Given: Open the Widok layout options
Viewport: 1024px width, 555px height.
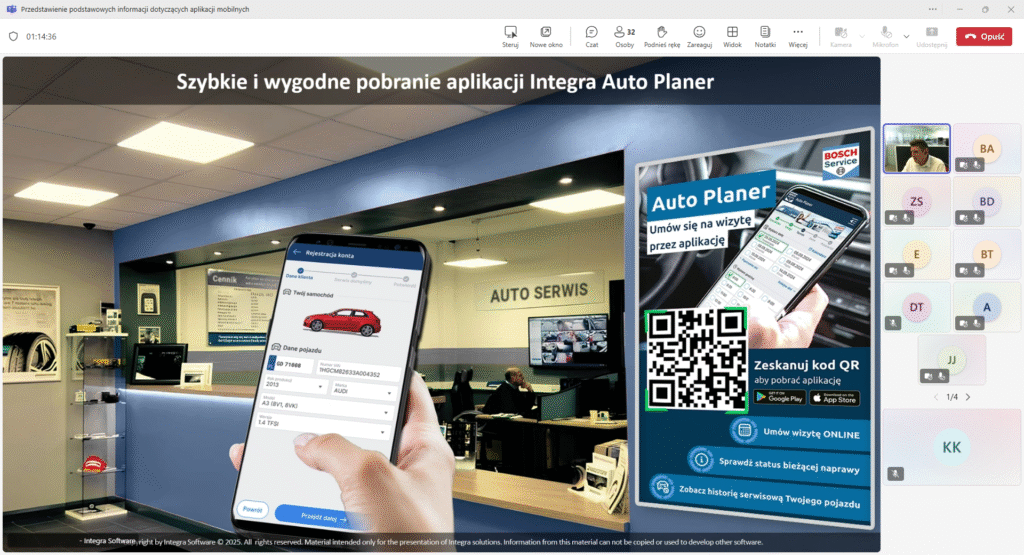Looking at the screenshot, I should (x=732, y=37).
